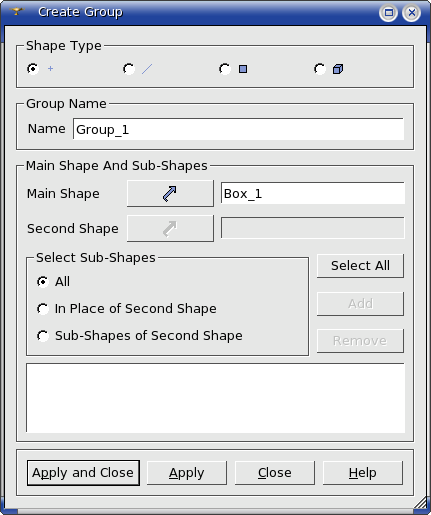Click the Apply button
The height and width of the screenshot is (515, 431).
[187, 473]
